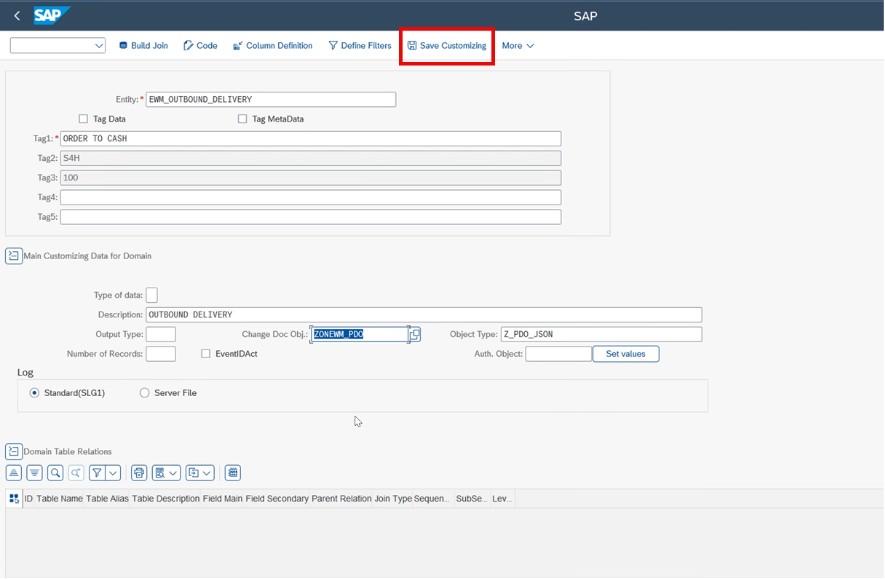Toggle the EventIDAct checkbox
The width and height of the screenshot is (885, 579).
pyautogui.click(x=206, y=354)
